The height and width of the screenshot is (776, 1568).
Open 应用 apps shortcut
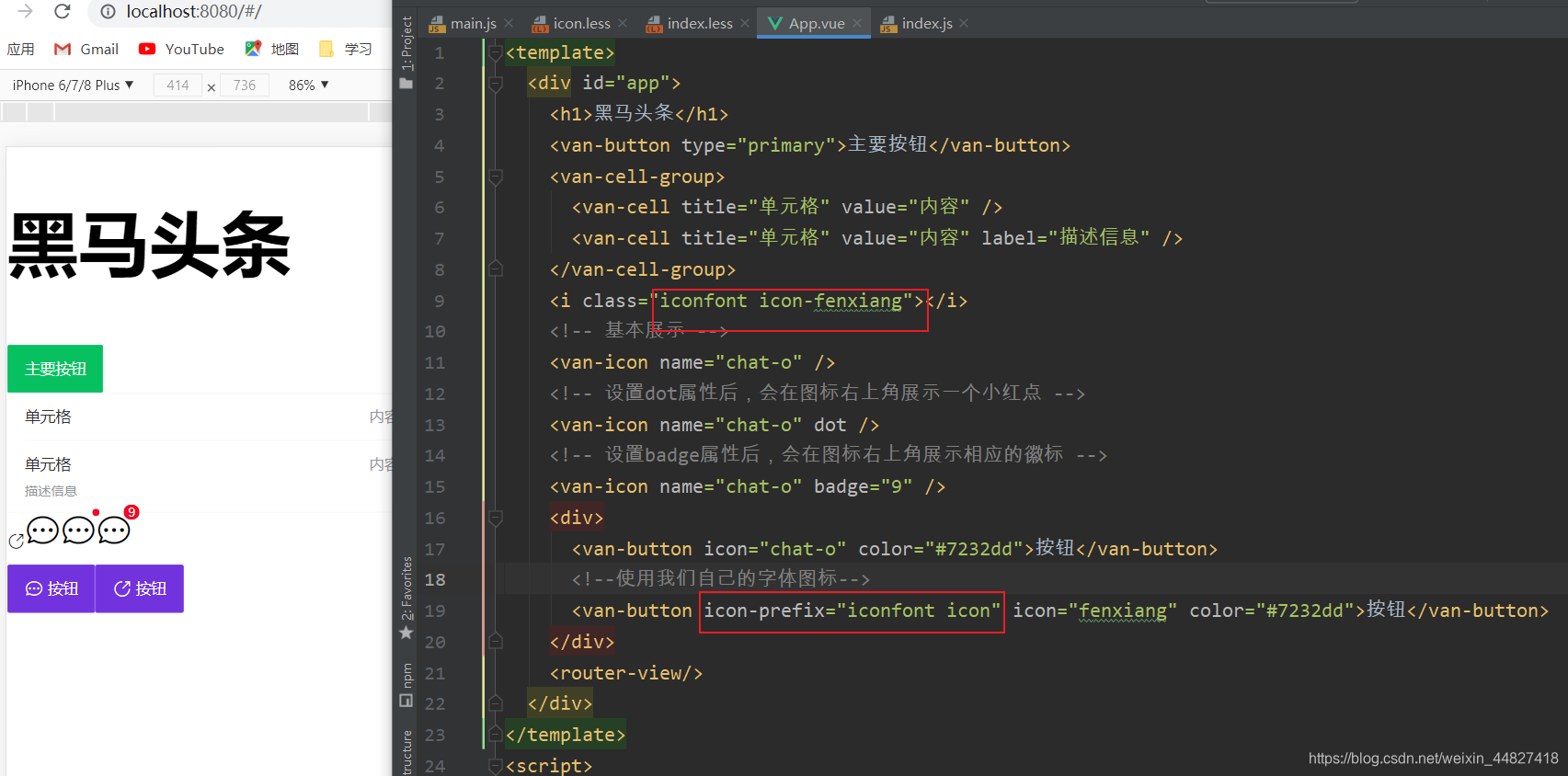(x=20, y=50)
